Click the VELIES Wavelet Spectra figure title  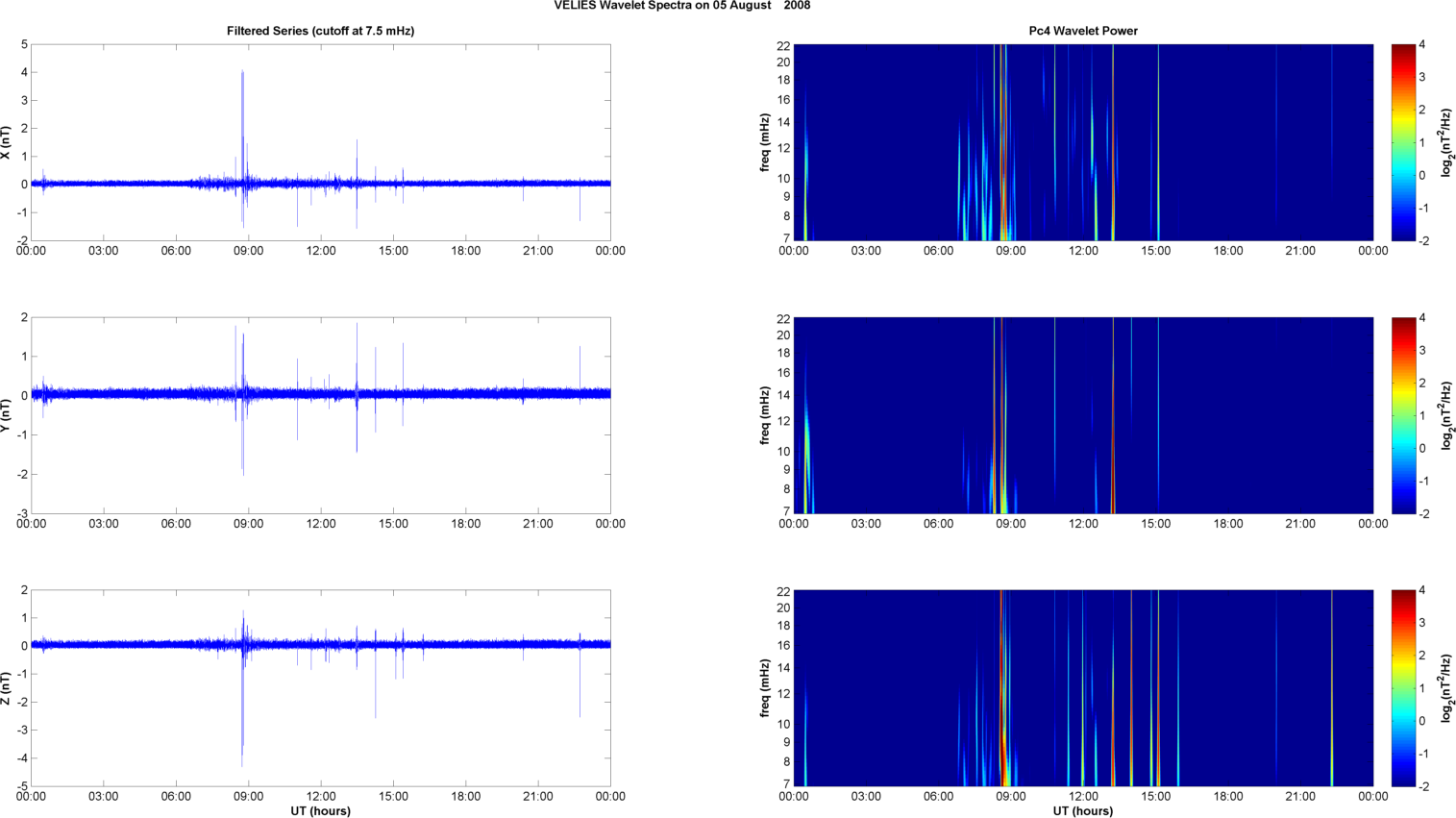click(x=681, y=6)
